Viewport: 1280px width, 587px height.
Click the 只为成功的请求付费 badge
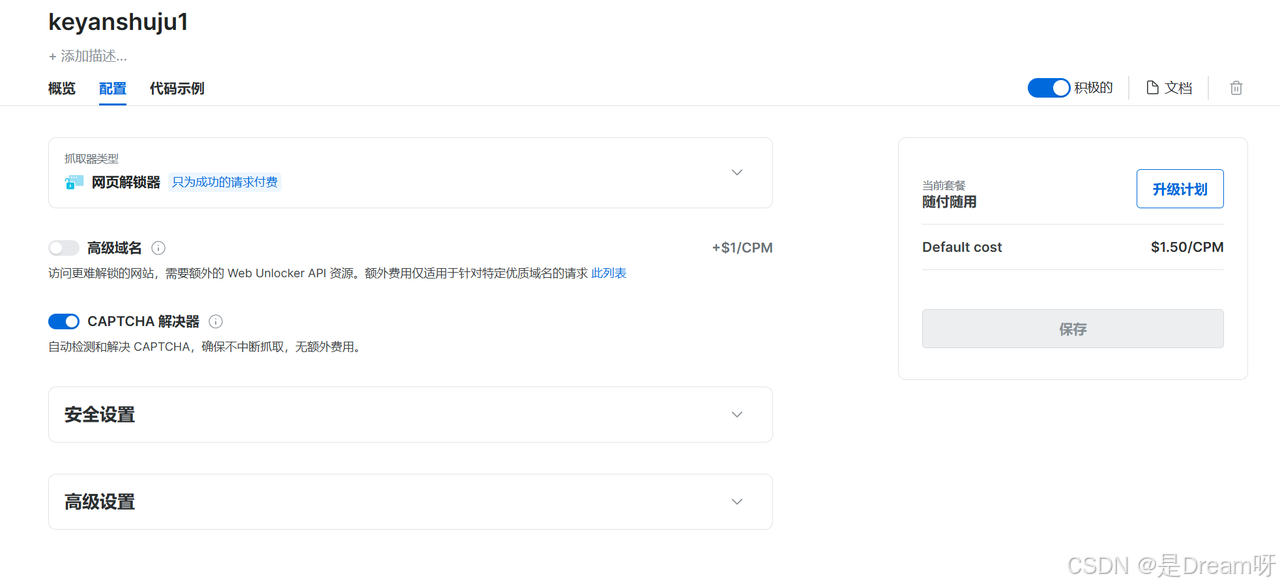(225, 183)
